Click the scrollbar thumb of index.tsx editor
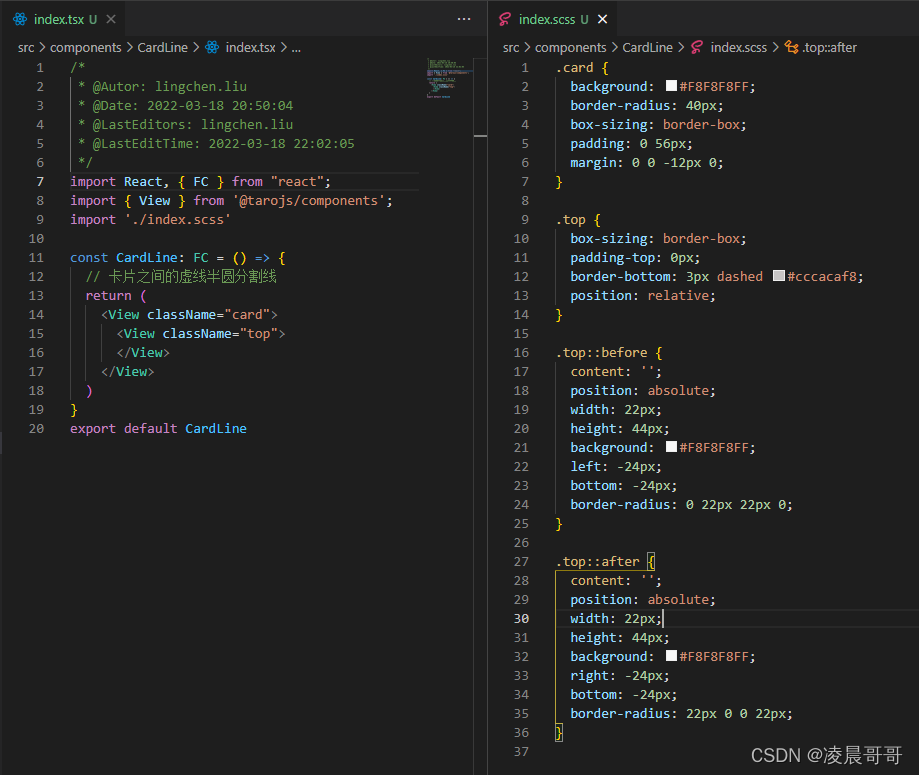919x775 pixels. pos(480,97)
